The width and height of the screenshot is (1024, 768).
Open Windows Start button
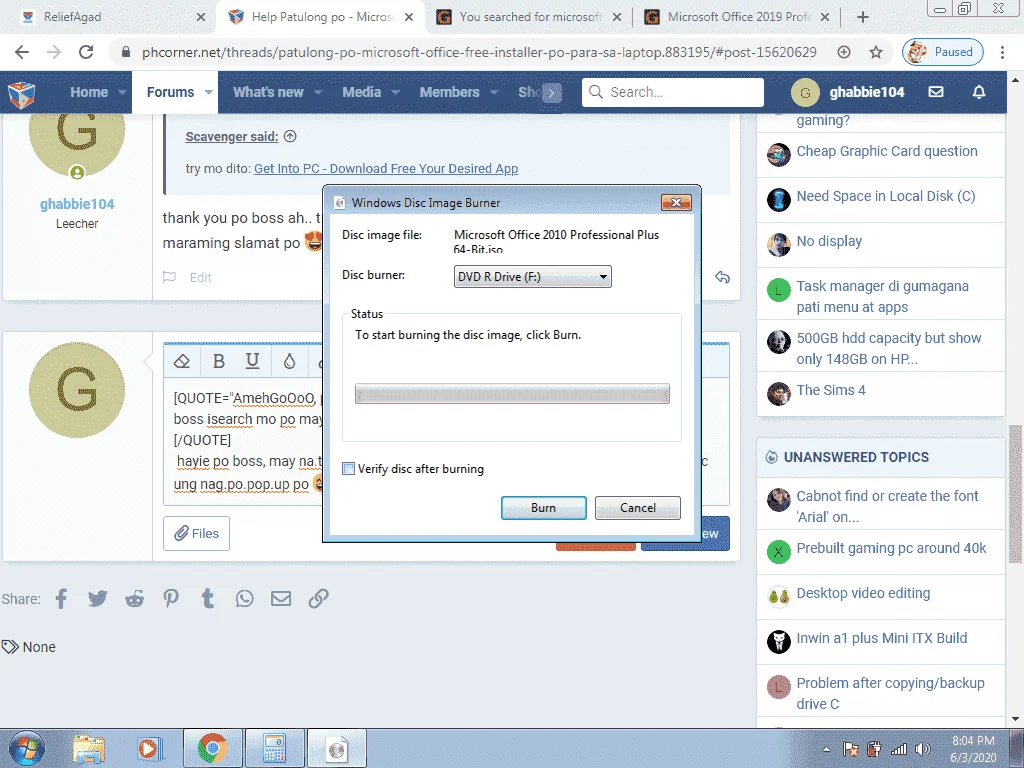27,748
